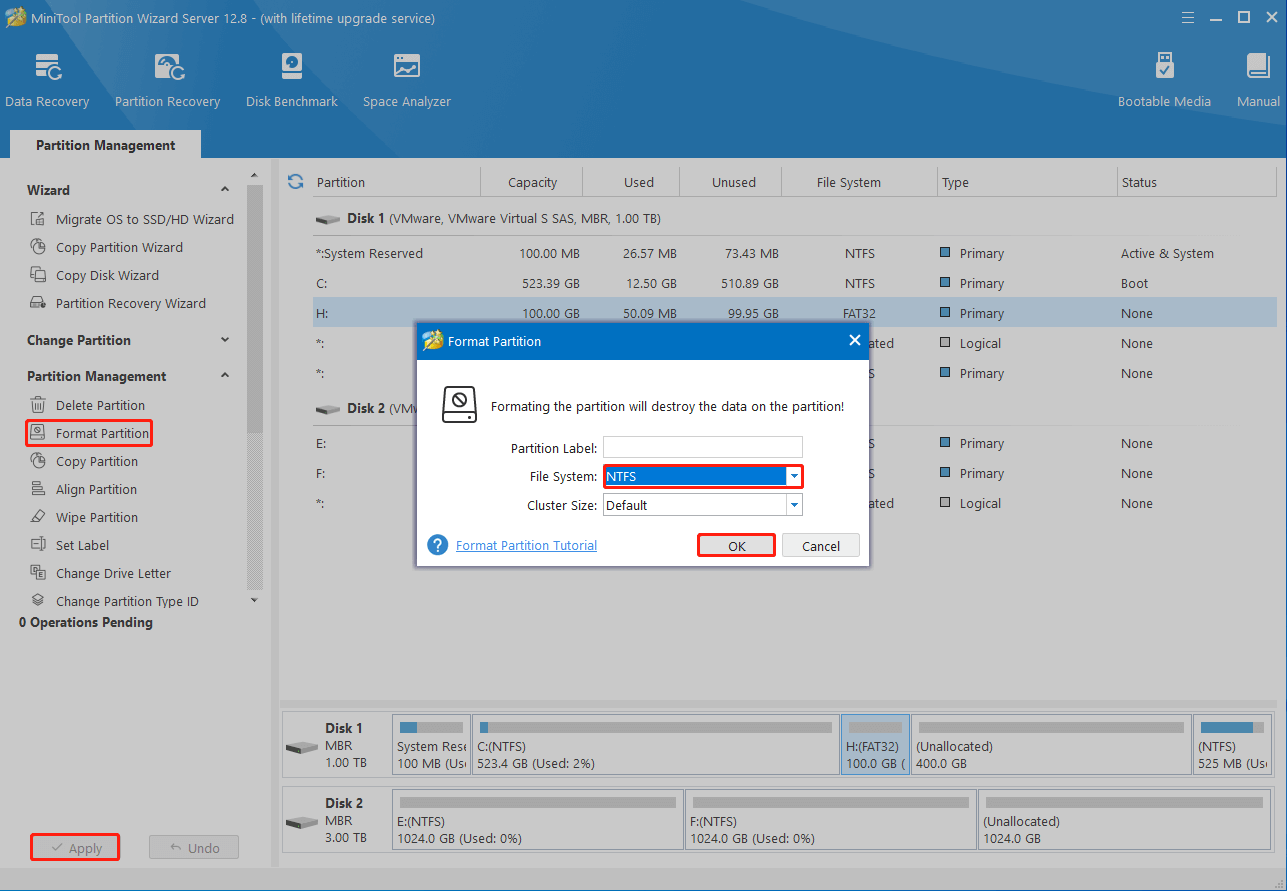The width and height of the screenshot is (1287, 891).
Task: Open the Manual
Action: (x=1258, y=80)
